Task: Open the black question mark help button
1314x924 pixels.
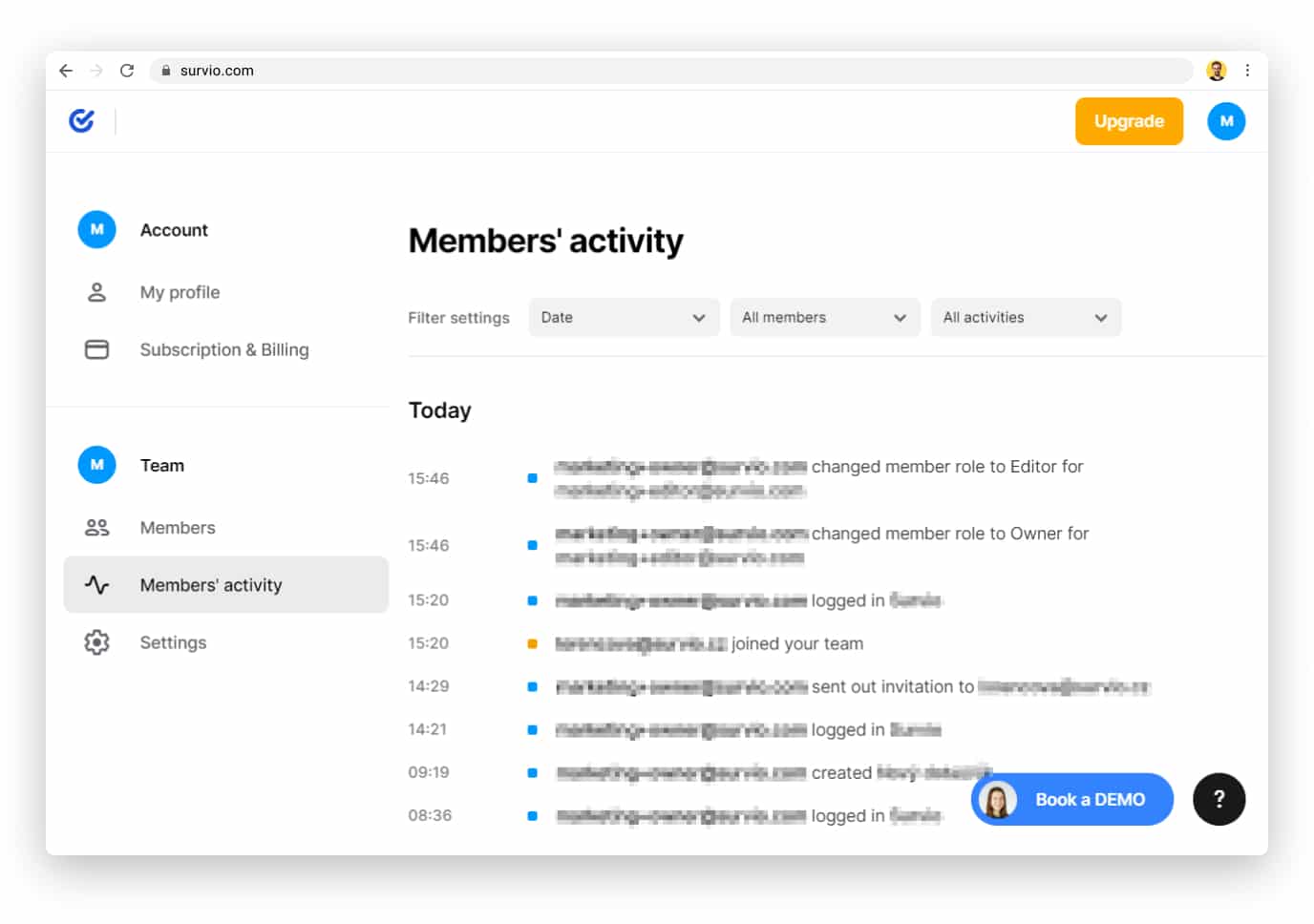Action: click(x=1219, y=799)
